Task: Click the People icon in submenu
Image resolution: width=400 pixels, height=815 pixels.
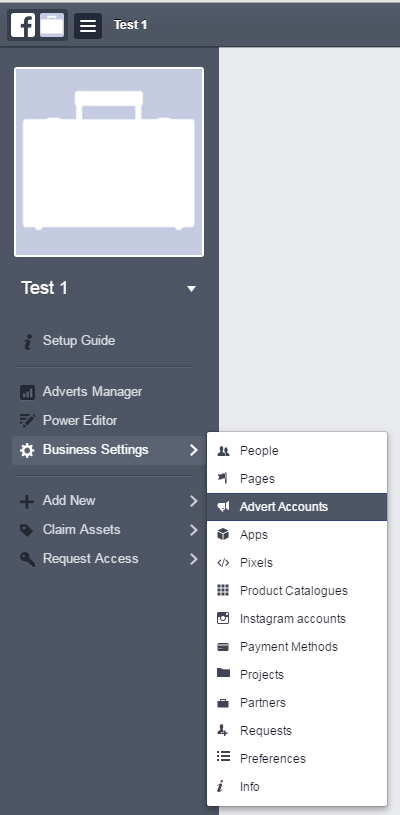Action: click(x=223, y=451)
